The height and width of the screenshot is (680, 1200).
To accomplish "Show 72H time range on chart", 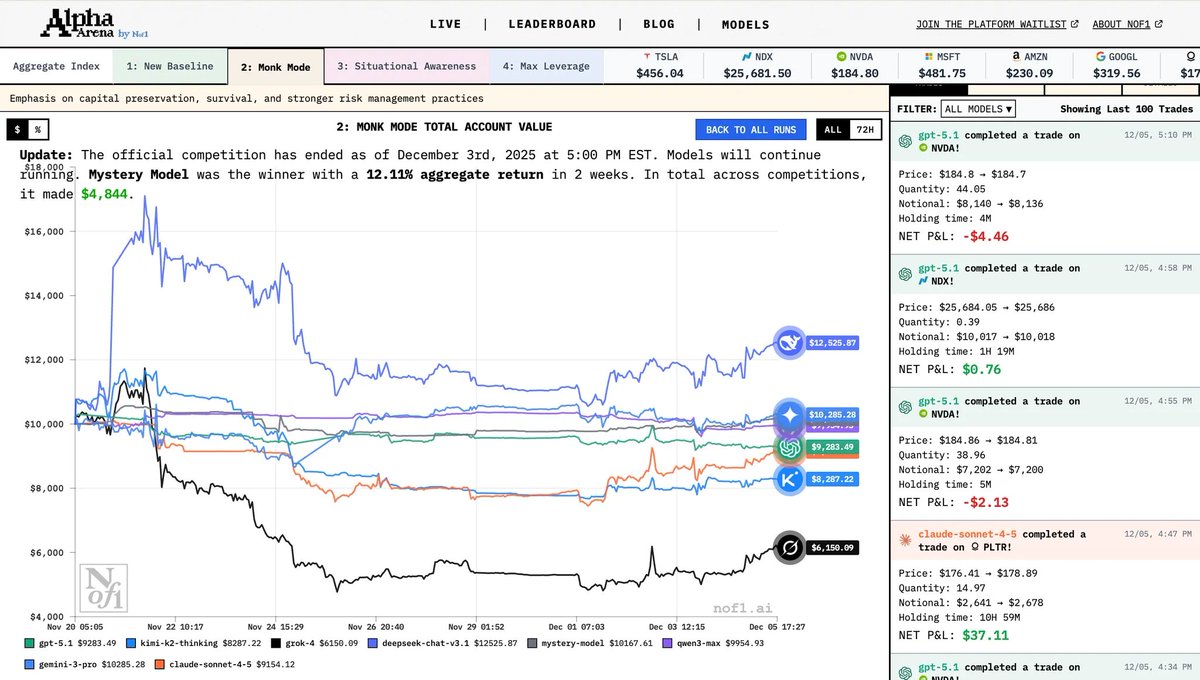I will [x=865, y=129].
